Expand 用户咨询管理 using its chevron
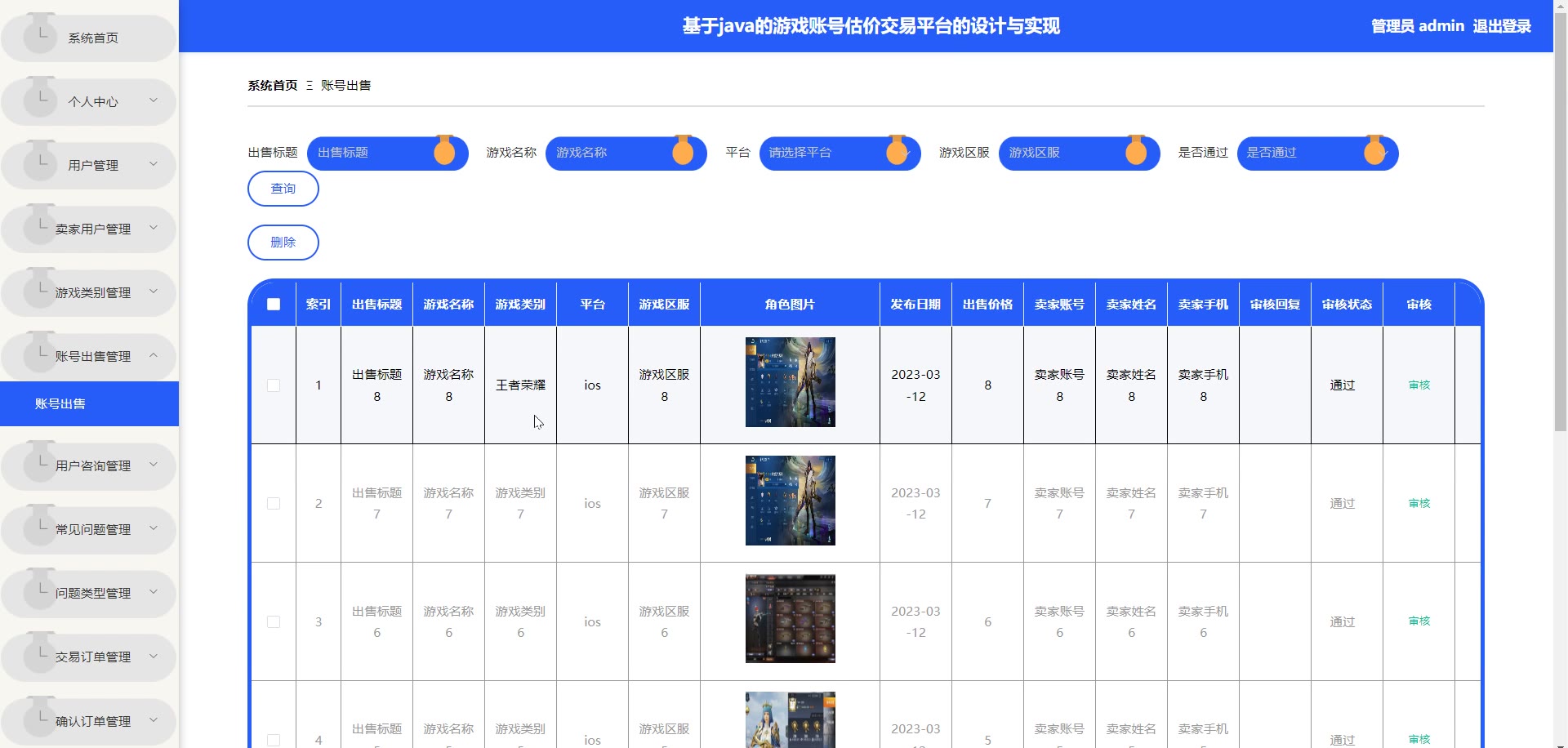This screenshot has width=1568, height=748. pyautogui.click(x=154, y=465)
